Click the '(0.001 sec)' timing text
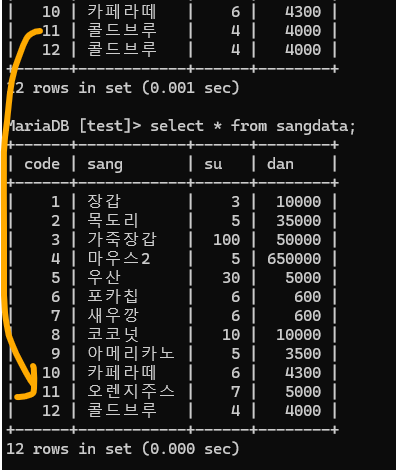396x470 pixels. pos(191,88)
